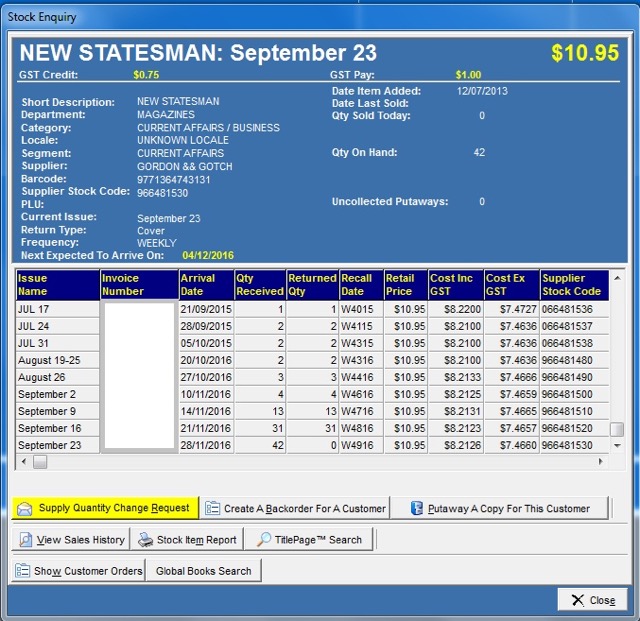Click the Supply Quantity Change Request envelope icon
Viewport: 640px width, 621px height.
click(25, 508)
